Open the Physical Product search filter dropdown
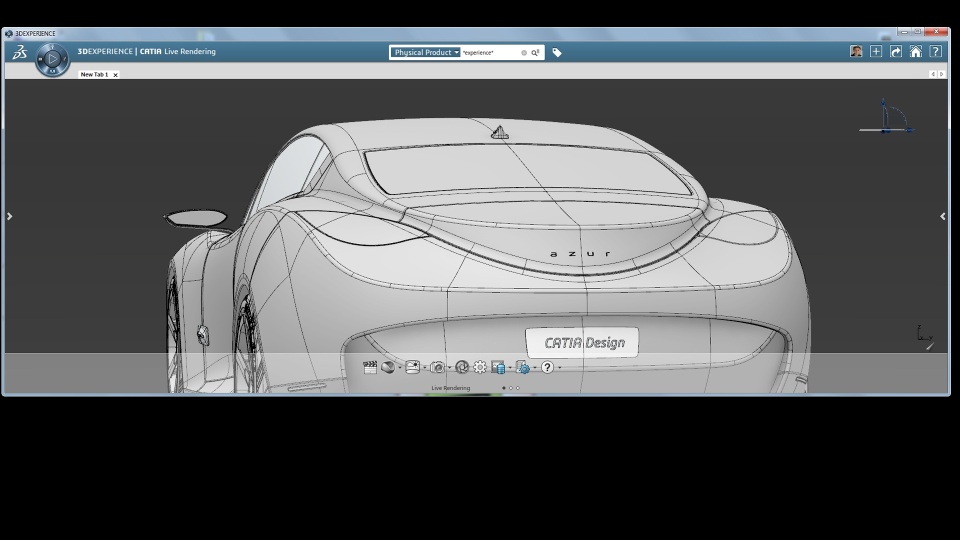 click(426, 53)
